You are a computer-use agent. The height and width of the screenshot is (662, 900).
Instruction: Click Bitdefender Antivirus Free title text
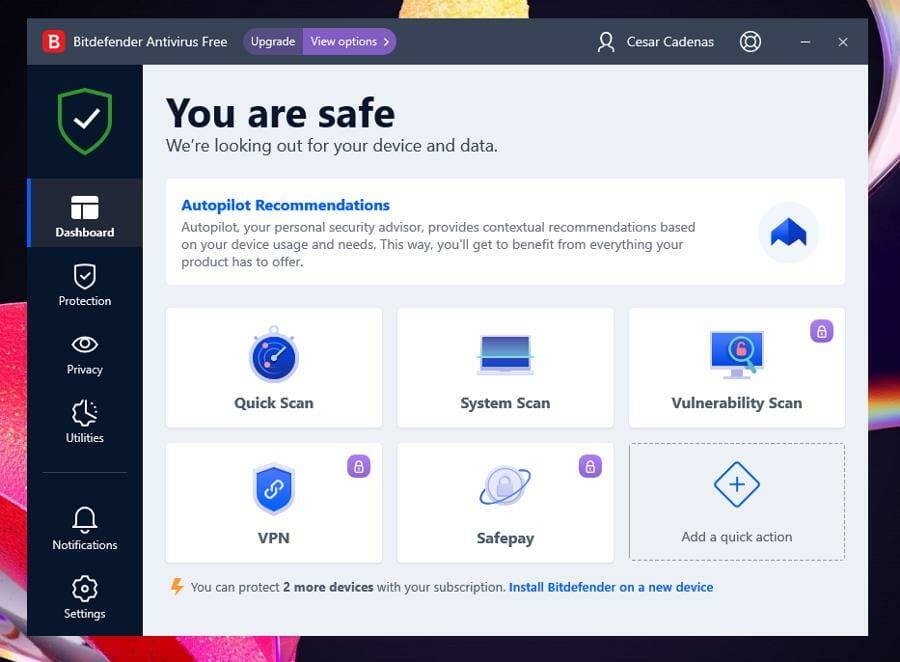pos(150,42)
